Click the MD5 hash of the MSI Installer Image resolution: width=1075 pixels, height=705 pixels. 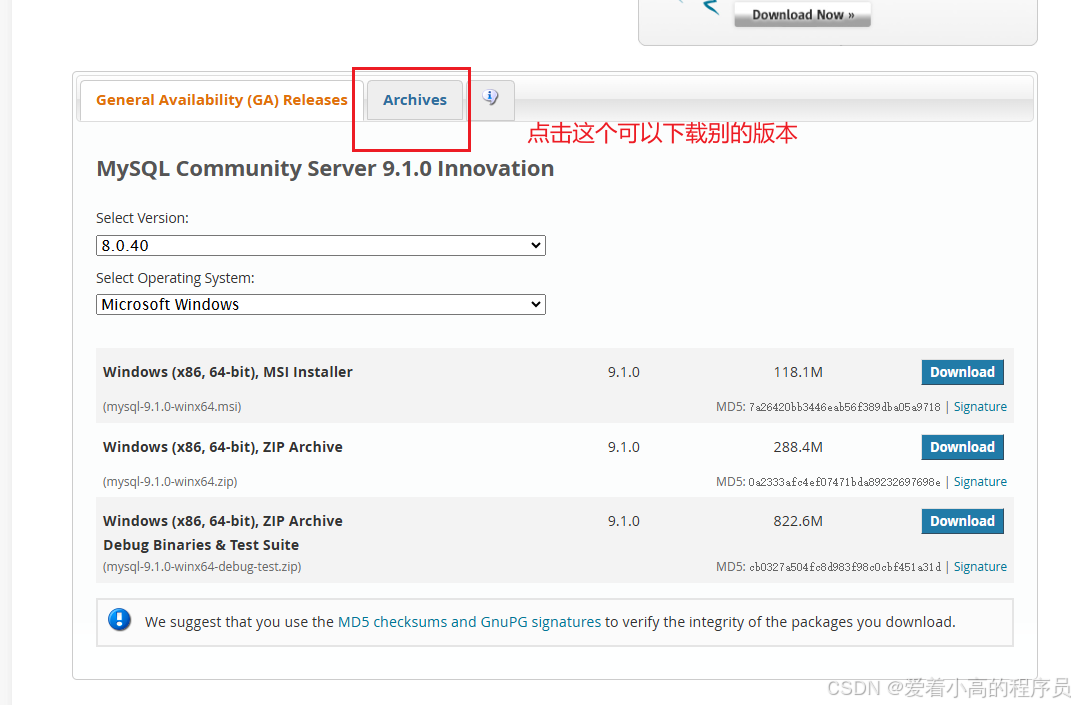[845, 407]
